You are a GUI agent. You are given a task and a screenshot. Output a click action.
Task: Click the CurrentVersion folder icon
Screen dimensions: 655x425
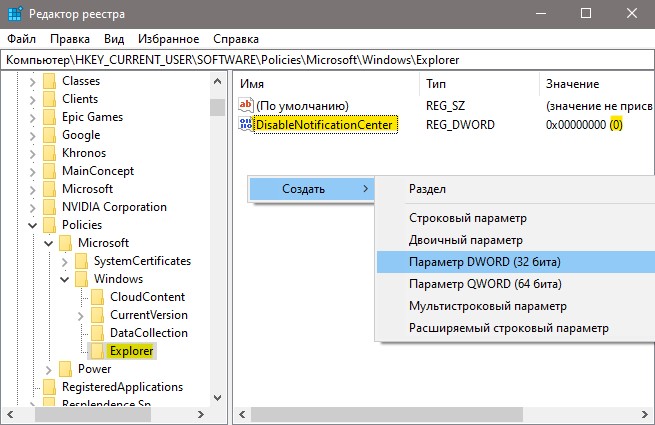[97, 315]
